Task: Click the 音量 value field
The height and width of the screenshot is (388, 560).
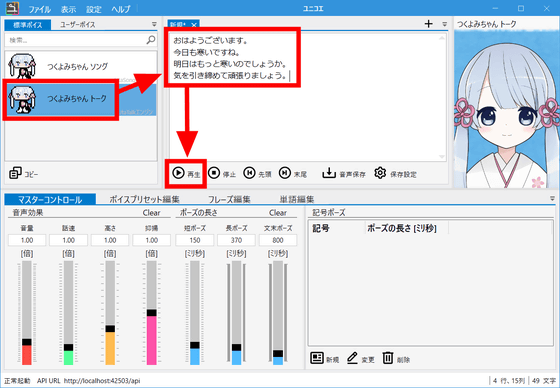Action: pos(27,240)
